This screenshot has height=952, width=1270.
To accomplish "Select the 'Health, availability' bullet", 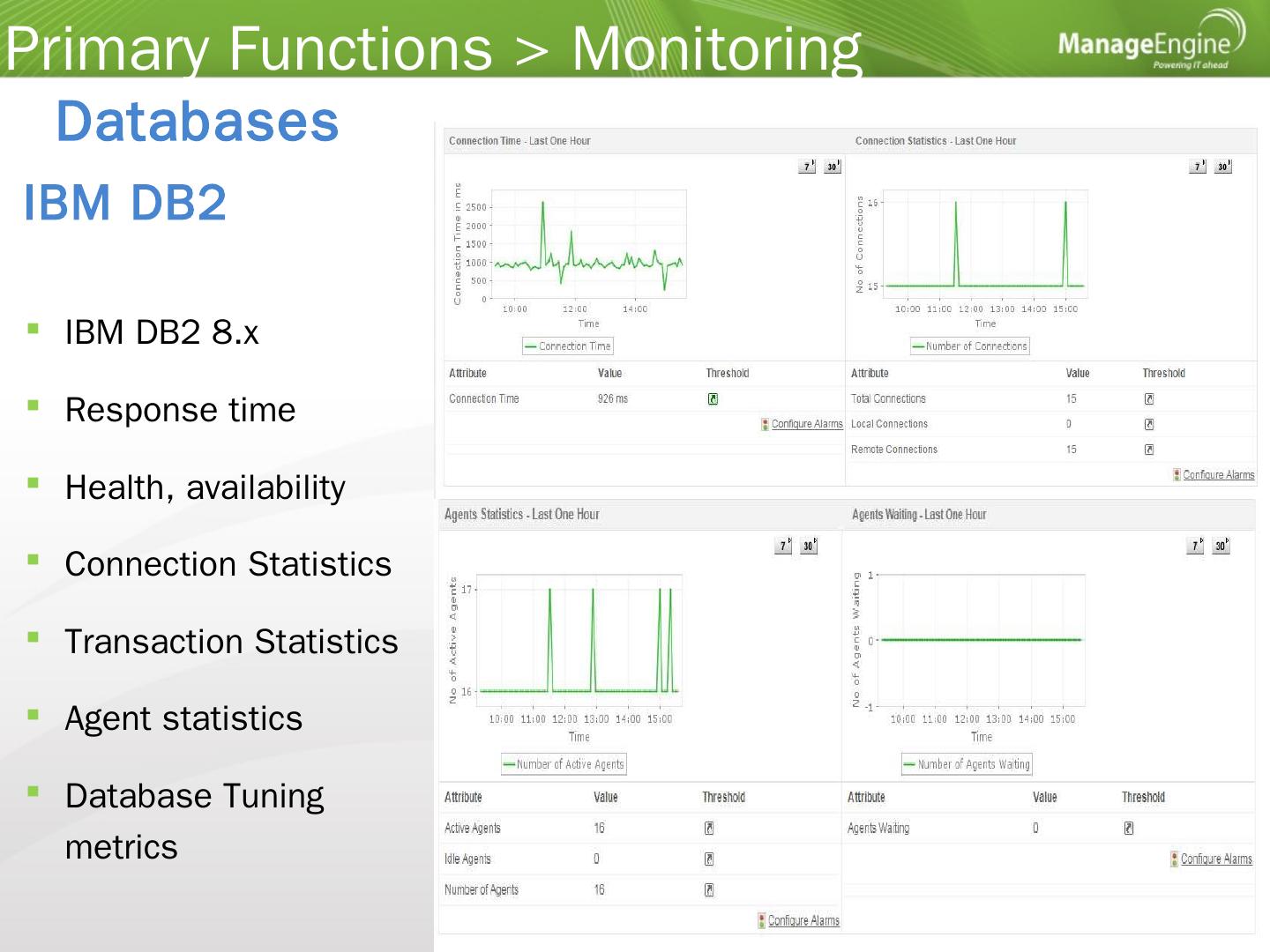I will [x=205, y=487].
